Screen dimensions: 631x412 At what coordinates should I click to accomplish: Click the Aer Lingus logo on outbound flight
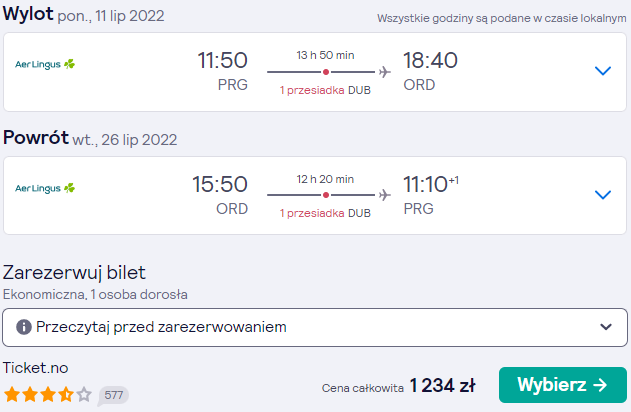pyautogui.click(x=45, y=64)
